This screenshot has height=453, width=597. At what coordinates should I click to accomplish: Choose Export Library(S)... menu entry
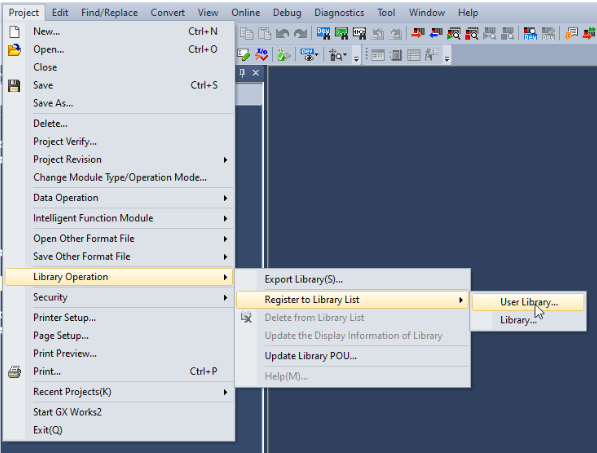point(353,279)
